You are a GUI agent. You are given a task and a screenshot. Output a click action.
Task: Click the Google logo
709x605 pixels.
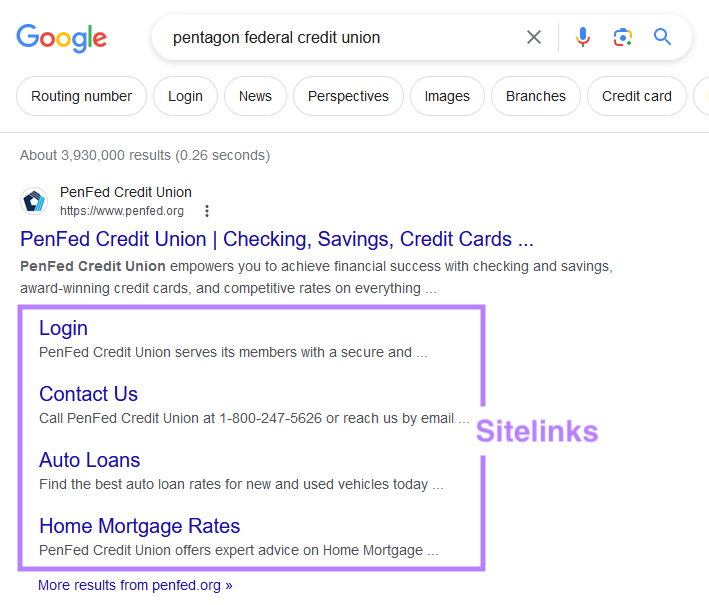coord(61,38)
